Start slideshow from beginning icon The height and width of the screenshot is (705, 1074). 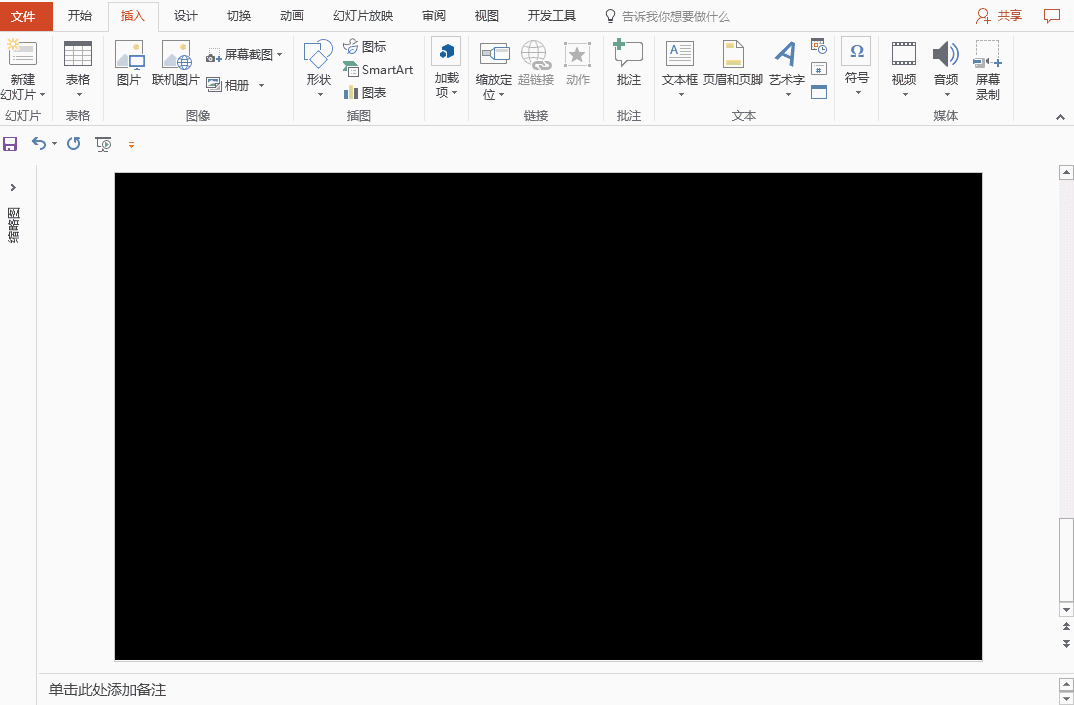tap(103, 144)
